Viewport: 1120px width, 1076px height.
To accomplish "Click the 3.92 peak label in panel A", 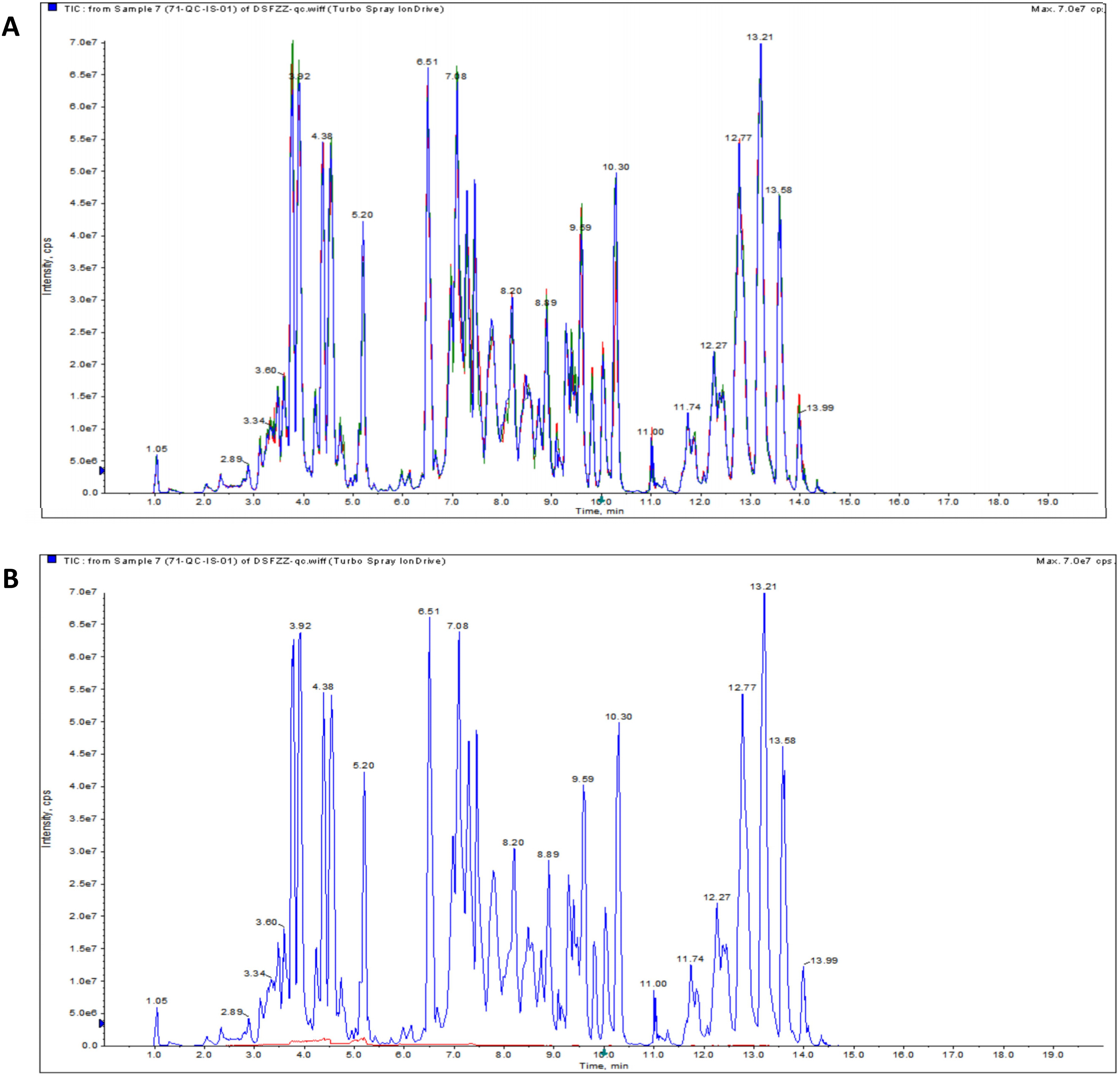I will click(299, 76).
